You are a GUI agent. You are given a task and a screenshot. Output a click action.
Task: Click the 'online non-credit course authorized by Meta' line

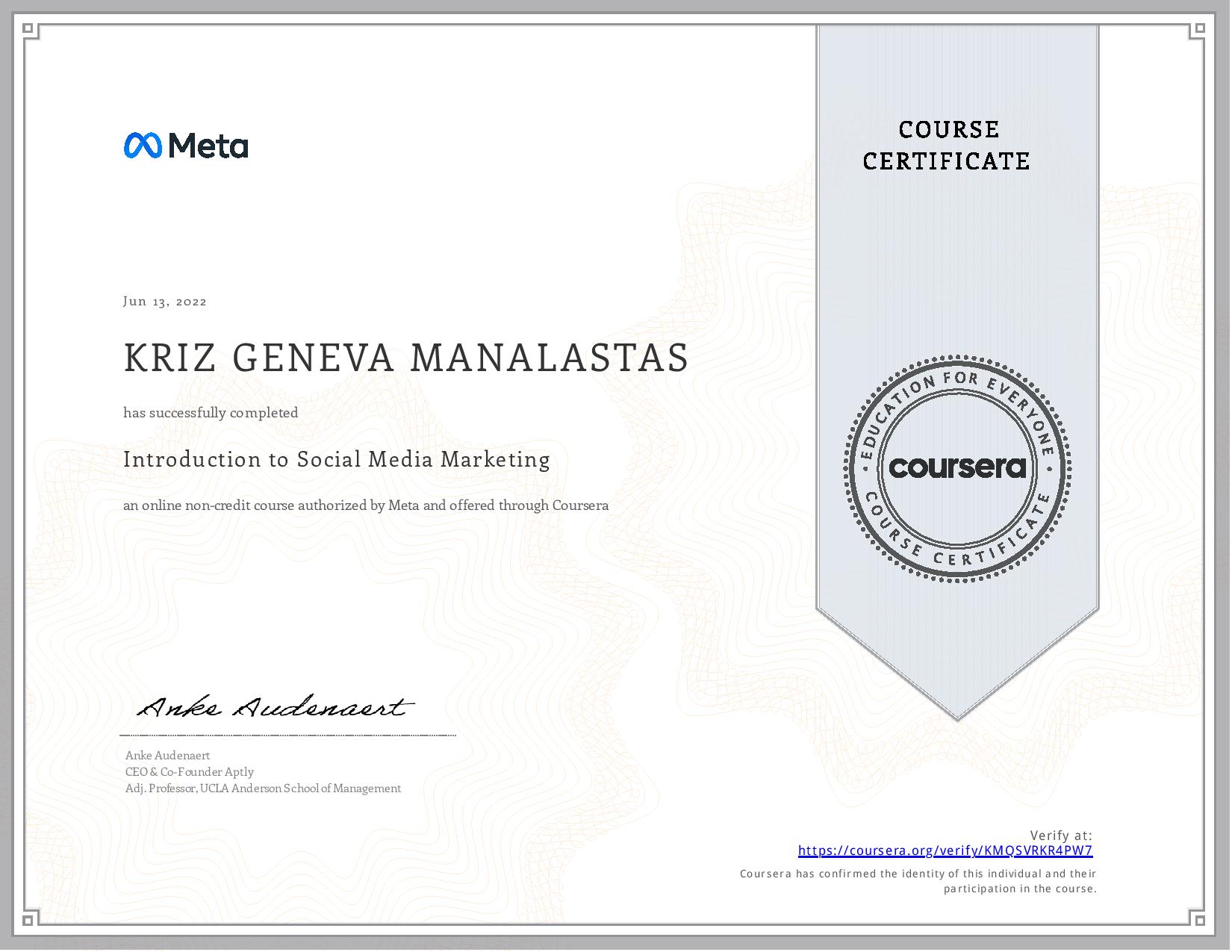(x=366, y=505)
